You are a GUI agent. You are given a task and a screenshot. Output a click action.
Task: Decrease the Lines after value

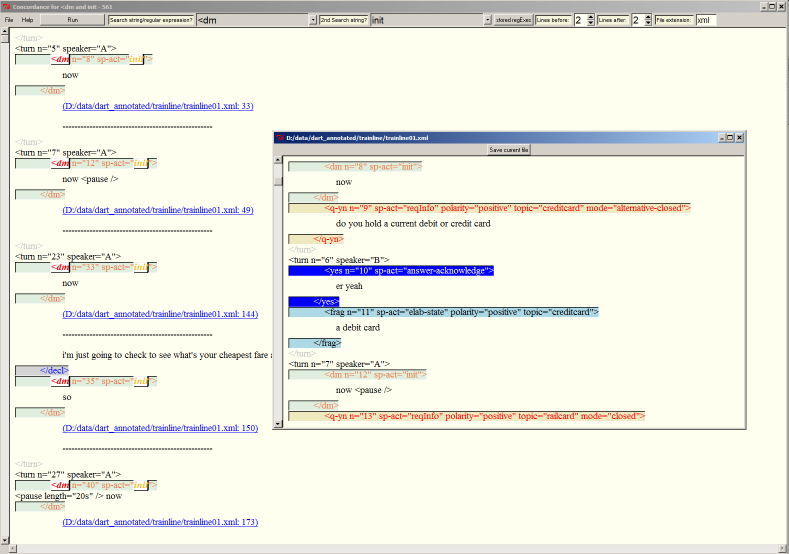click(x=648, y=23)
